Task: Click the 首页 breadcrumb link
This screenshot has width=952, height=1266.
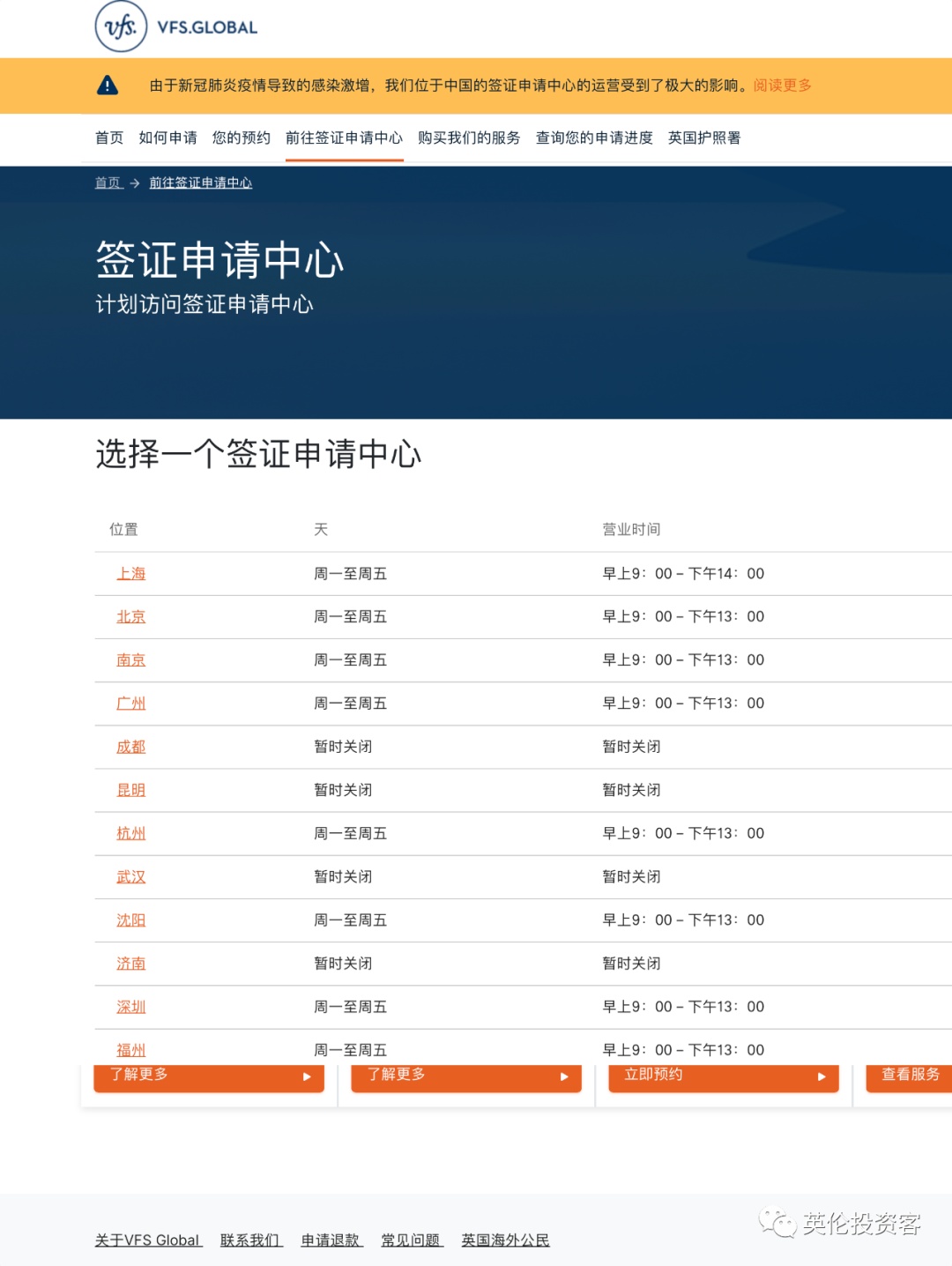Action: point(107,183)
